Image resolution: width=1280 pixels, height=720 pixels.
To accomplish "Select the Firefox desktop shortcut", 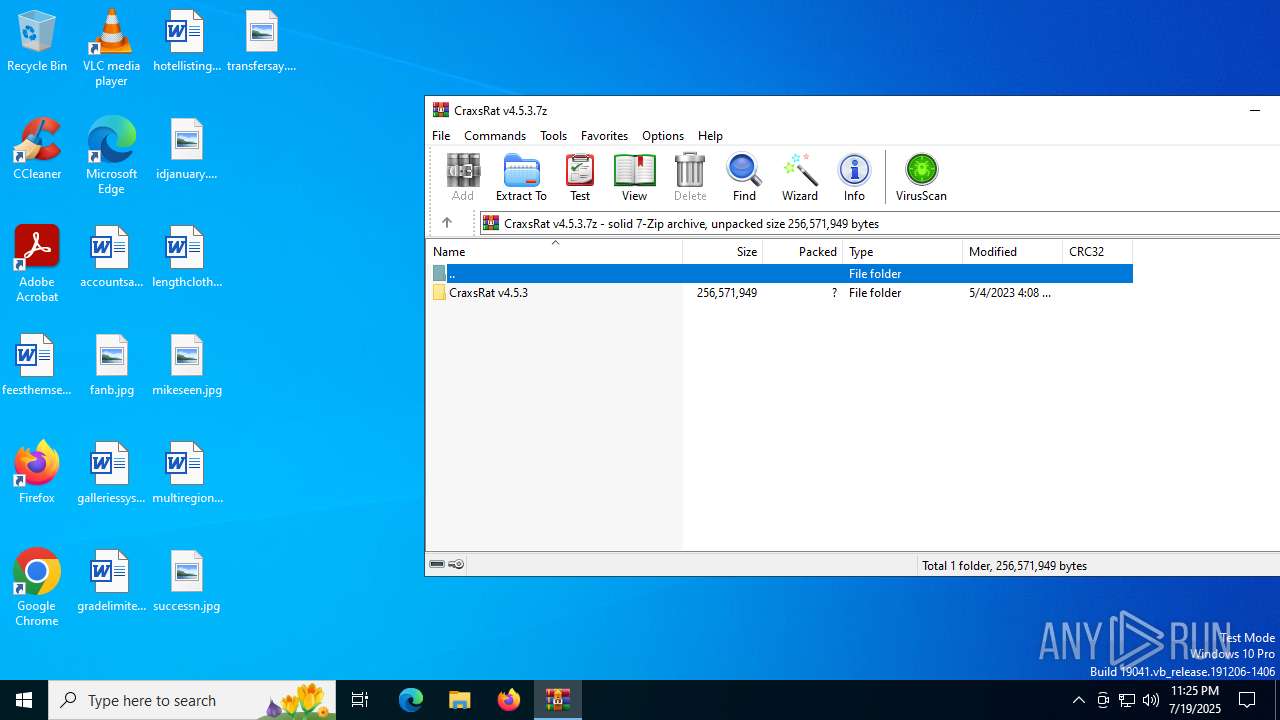I will (37, 473).
